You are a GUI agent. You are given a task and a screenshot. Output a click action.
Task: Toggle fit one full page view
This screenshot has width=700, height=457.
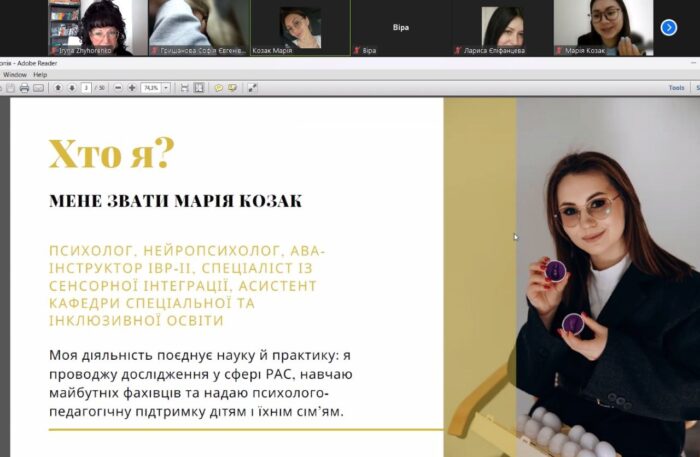point(199,88)
